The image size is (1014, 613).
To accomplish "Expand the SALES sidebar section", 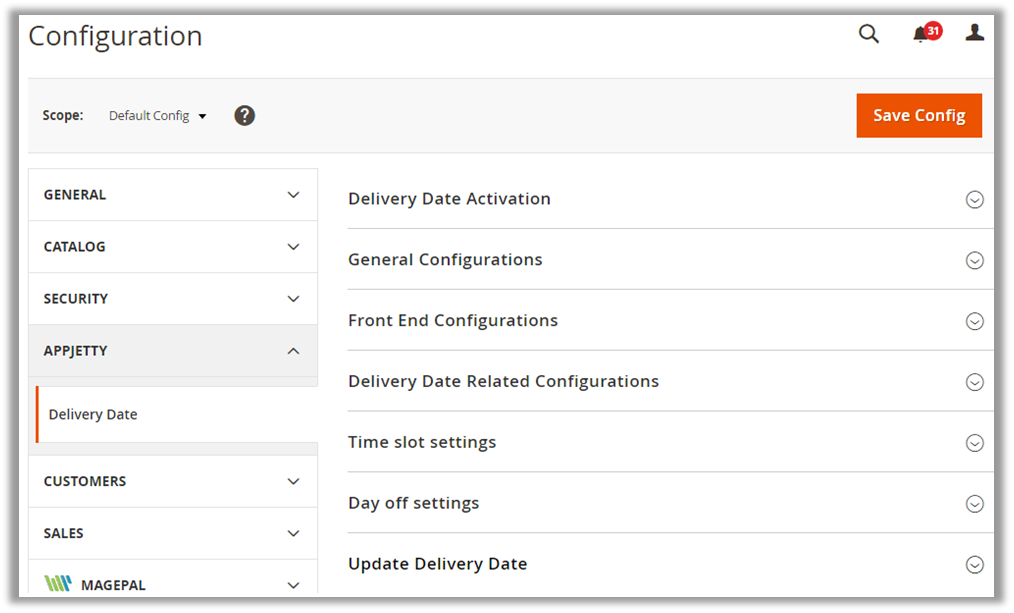I will [x=173, y=534].
